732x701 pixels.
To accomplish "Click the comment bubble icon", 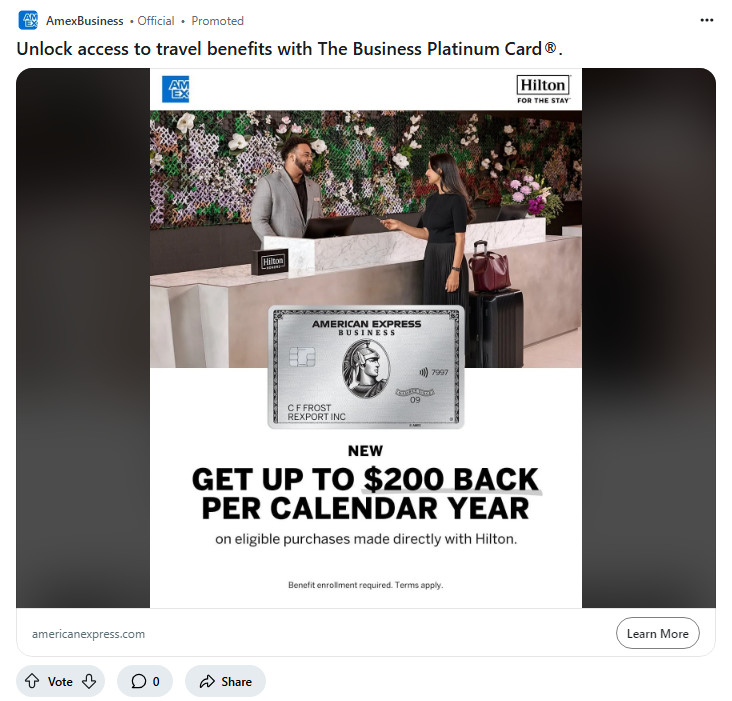I will tap(136, 681).
